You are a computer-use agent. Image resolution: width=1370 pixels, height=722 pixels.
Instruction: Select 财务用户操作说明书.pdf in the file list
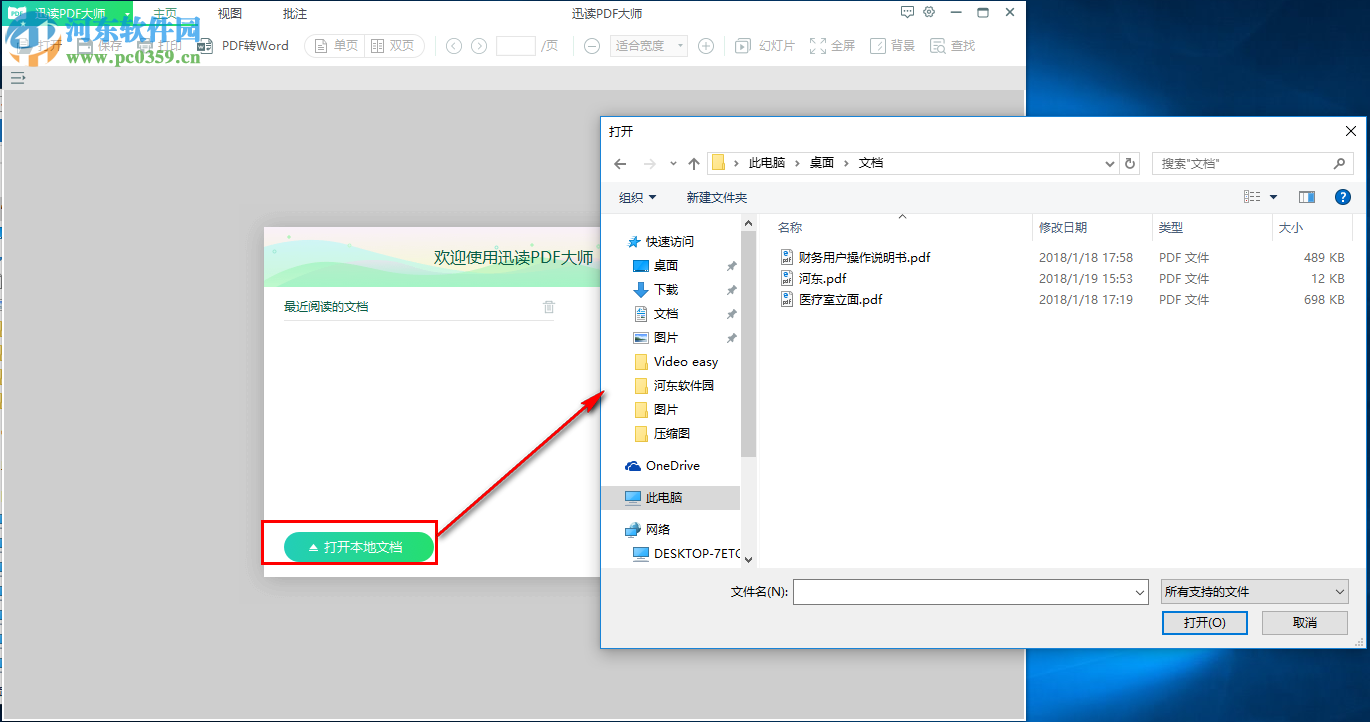click(x=865, y=258)
